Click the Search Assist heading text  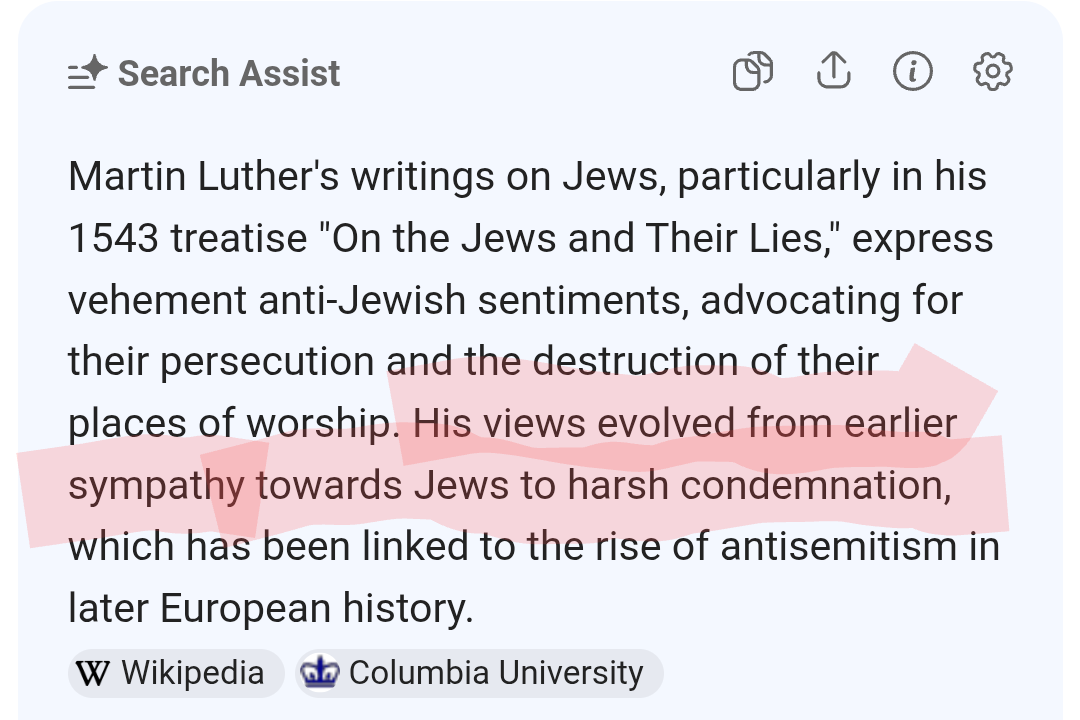[x=229, y=73]
